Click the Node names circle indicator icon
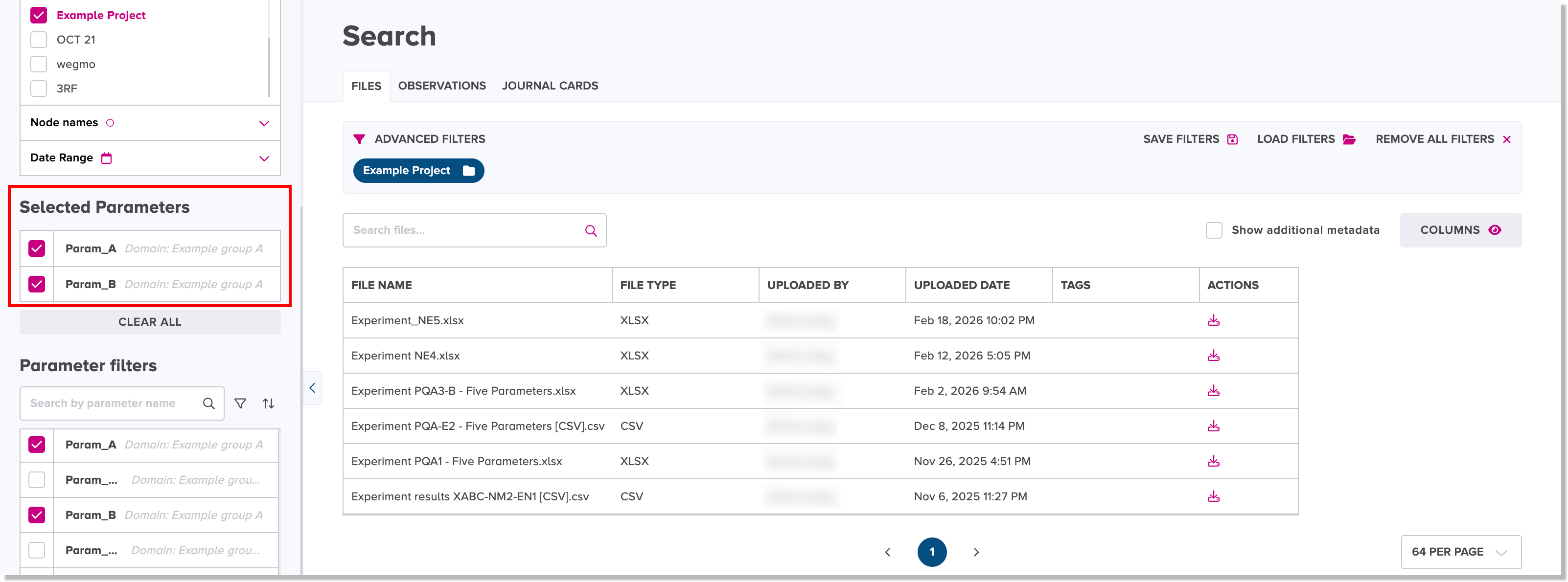Viewport: 1568px width, 582px height. 110,123
